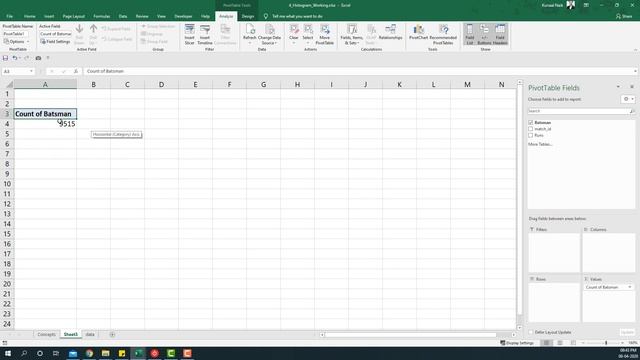The width and height of the screenshot is (640, 360).
Task: Switch to the Insert ribbon tab
Action: (49, 16)
